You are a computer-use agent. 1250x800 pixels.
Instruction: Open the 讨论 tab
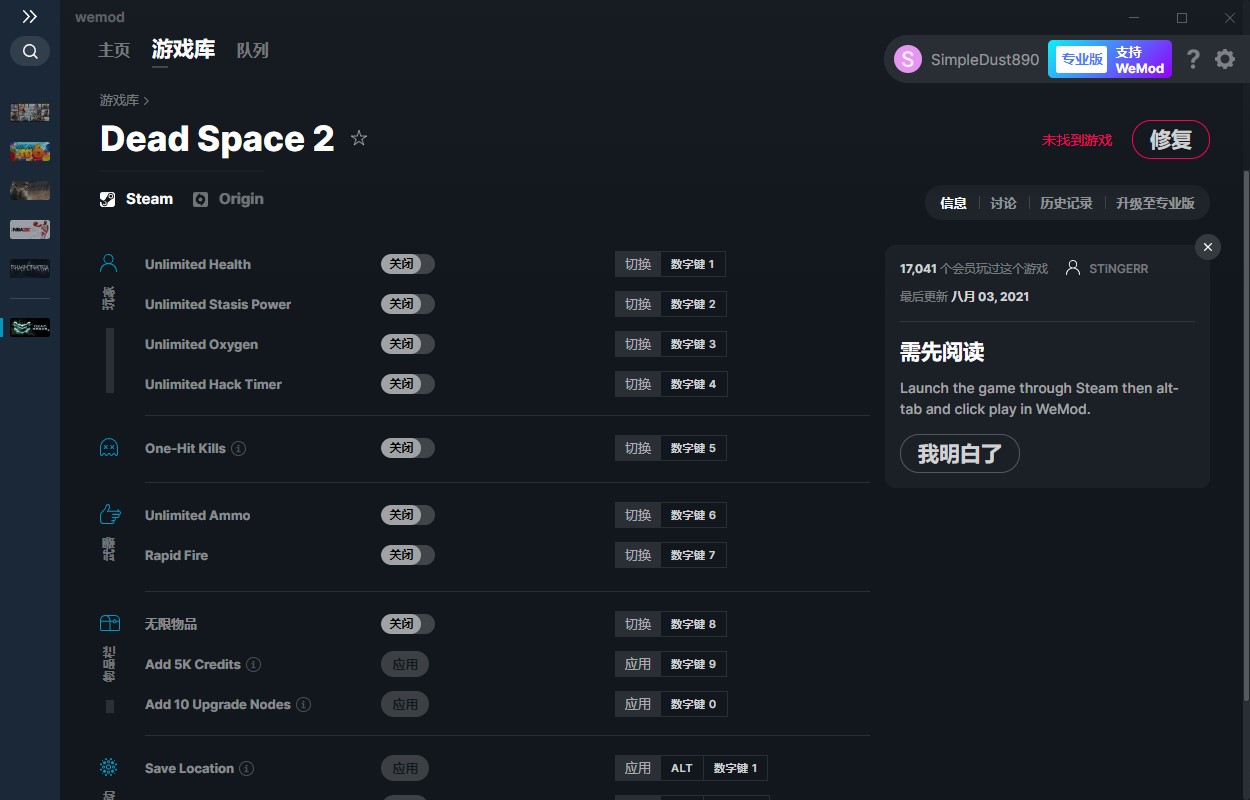pyautogui.click(x=1003, y=203)
